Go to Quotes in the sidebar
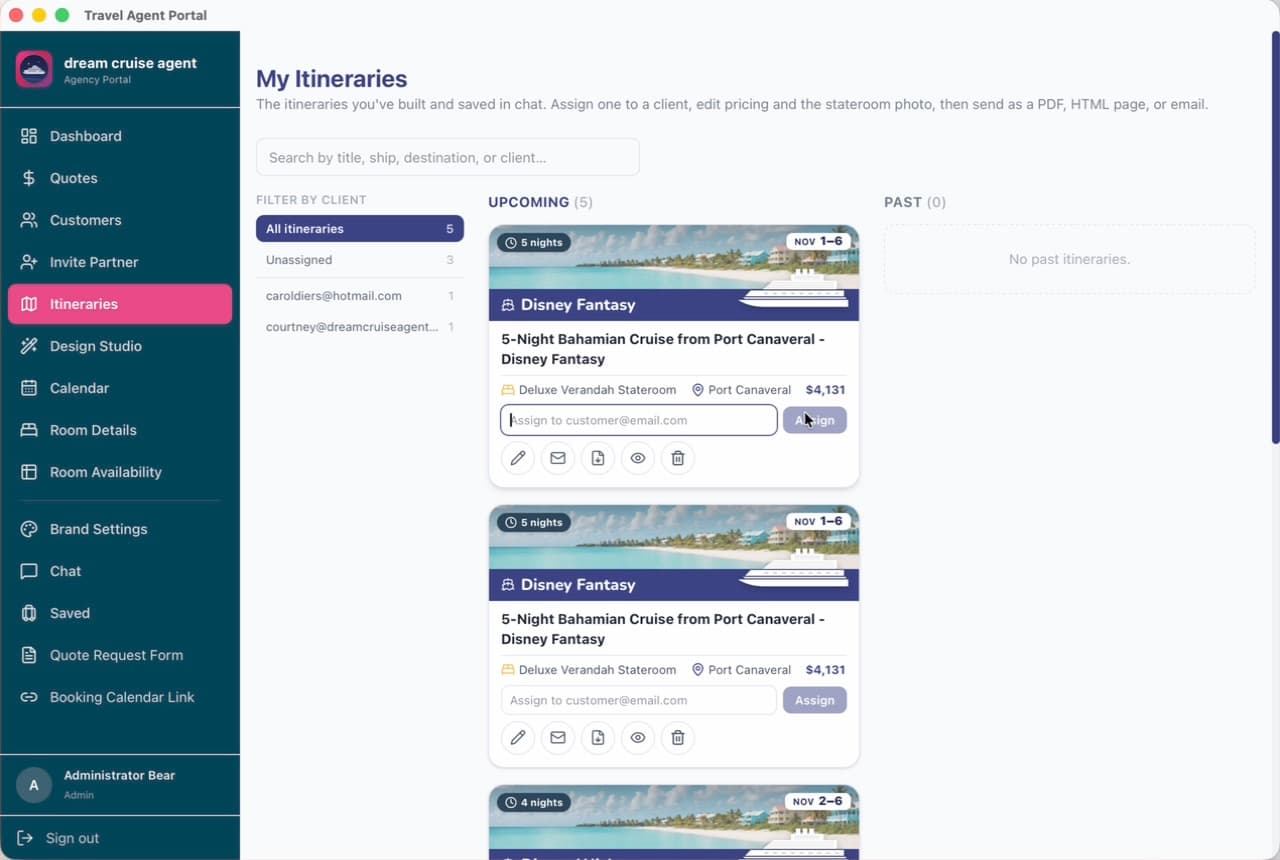Image resolution: width=1280 pixels, height=860 pixels. (120, 178)
